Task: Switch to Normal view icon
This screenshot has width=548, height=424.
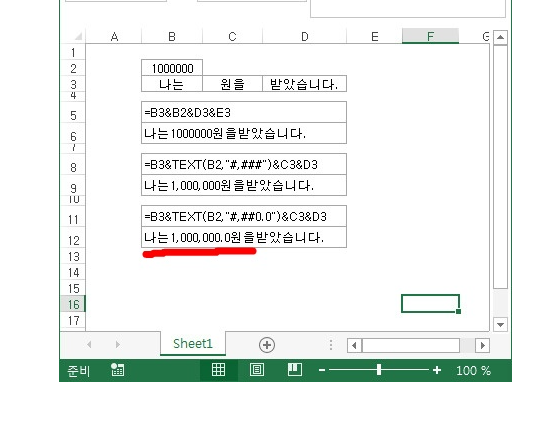Action: tap(218, 369)
